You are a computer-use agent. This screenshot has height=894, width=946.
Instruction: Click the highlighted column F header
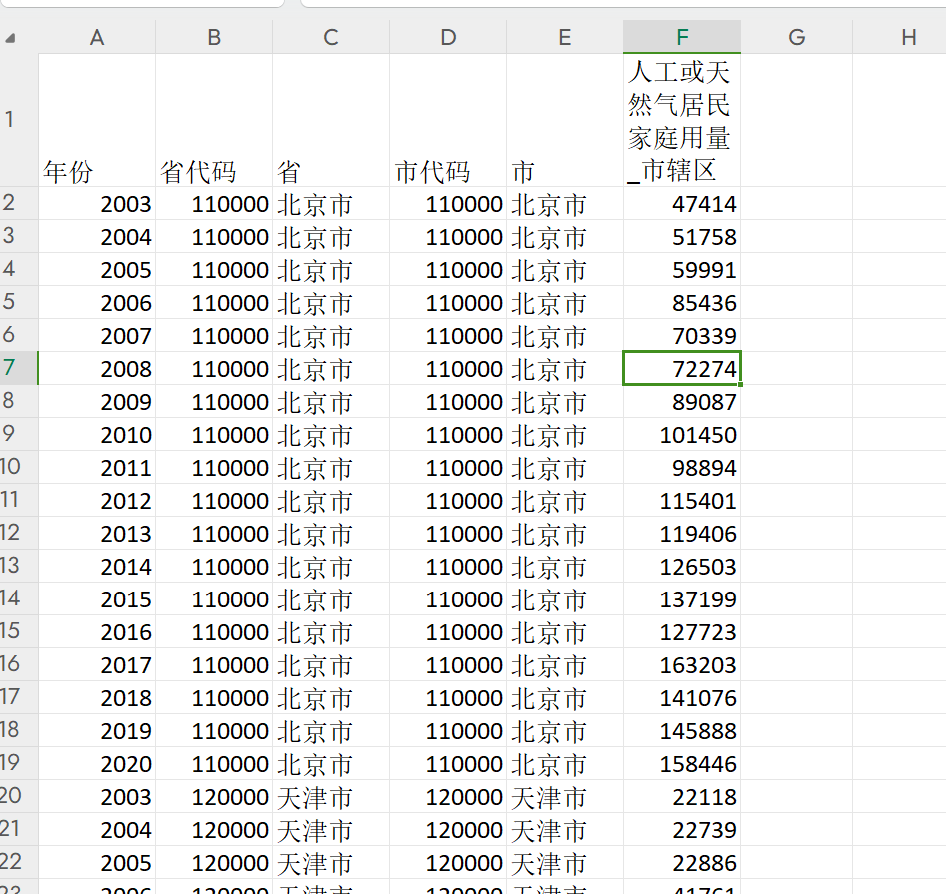tap(682, 37)
